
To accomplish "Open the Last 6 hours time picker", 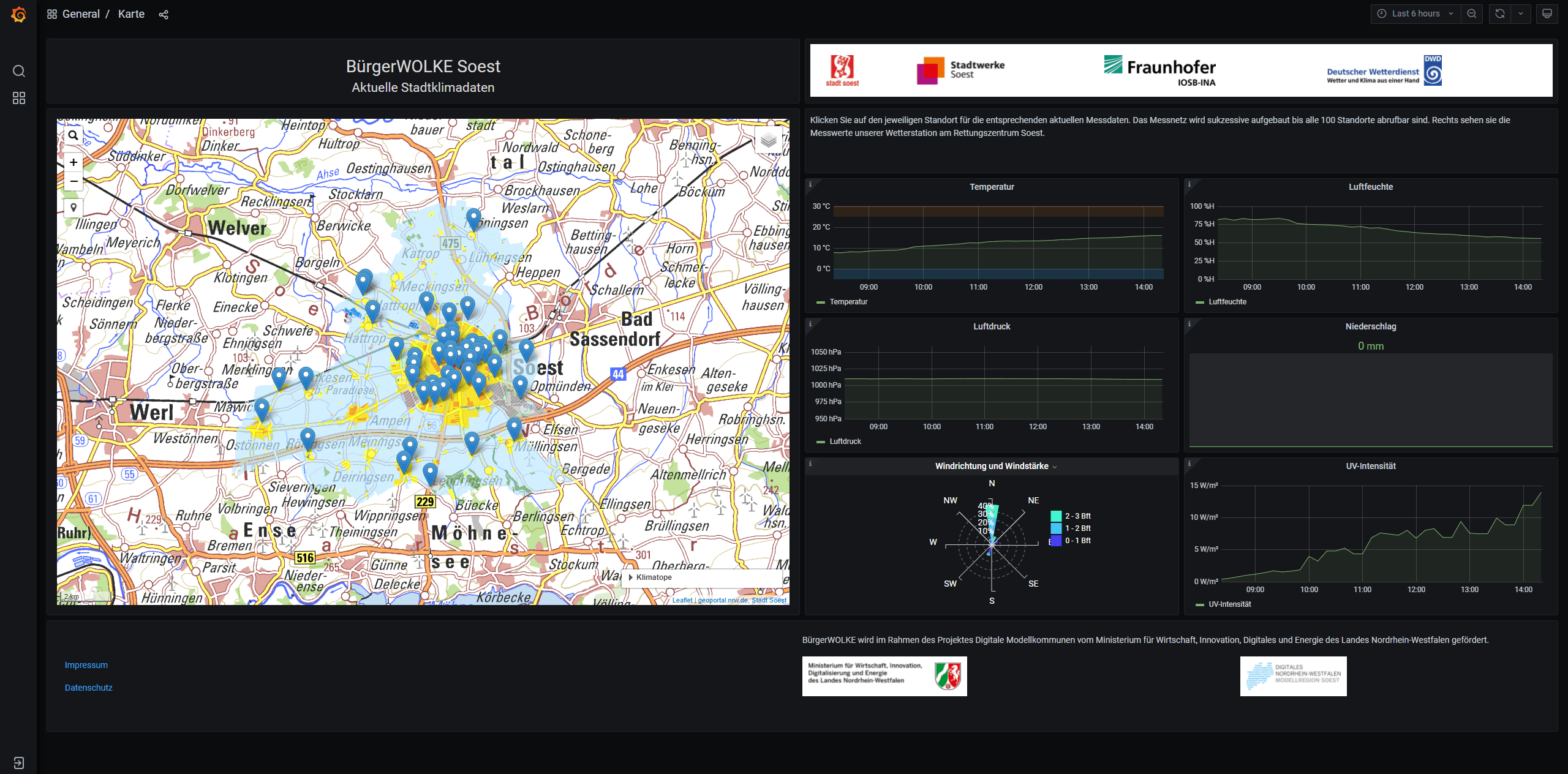I will (1415, 13).
